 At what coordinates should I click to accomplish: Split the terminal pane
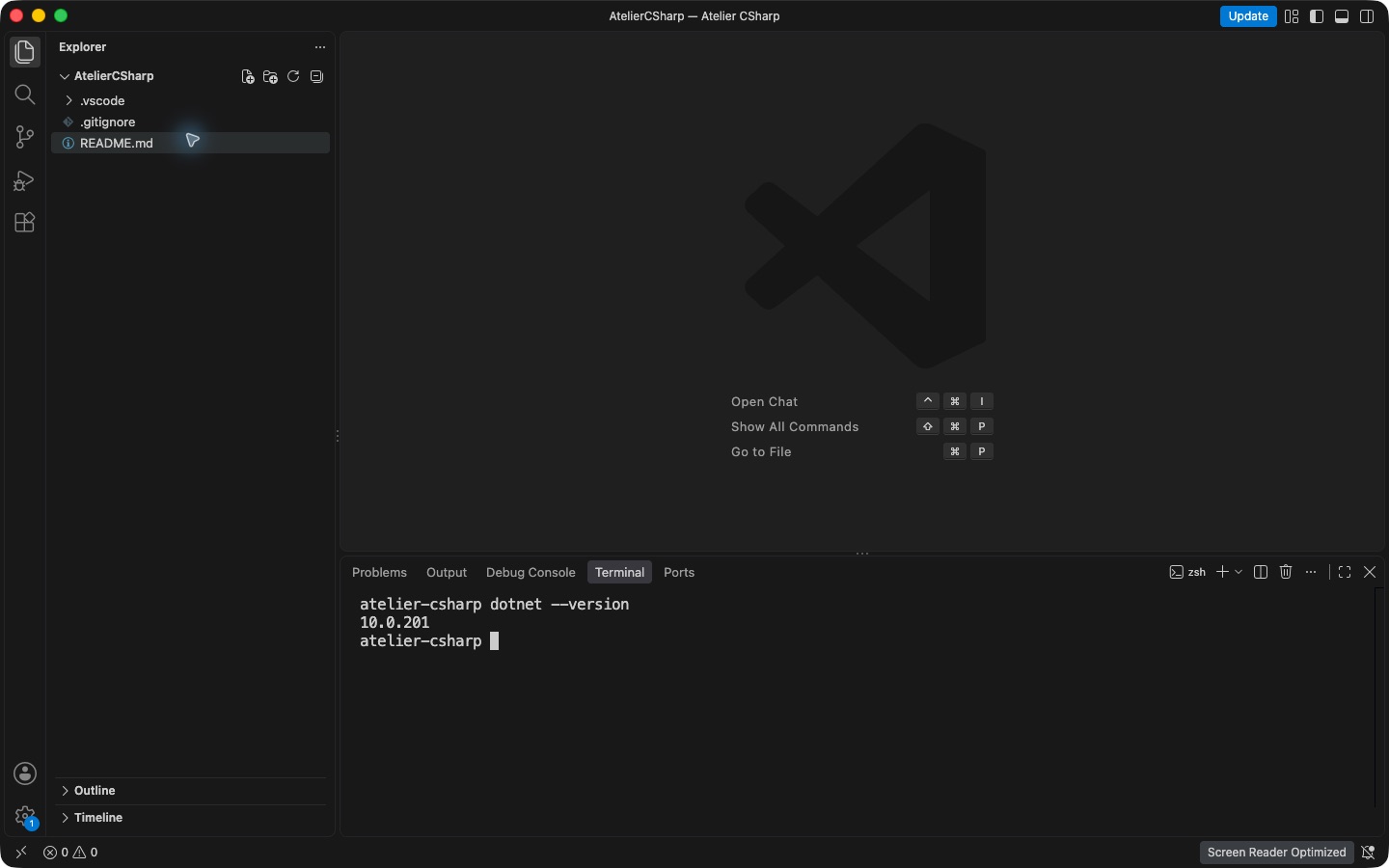(x=1261, y=572)
